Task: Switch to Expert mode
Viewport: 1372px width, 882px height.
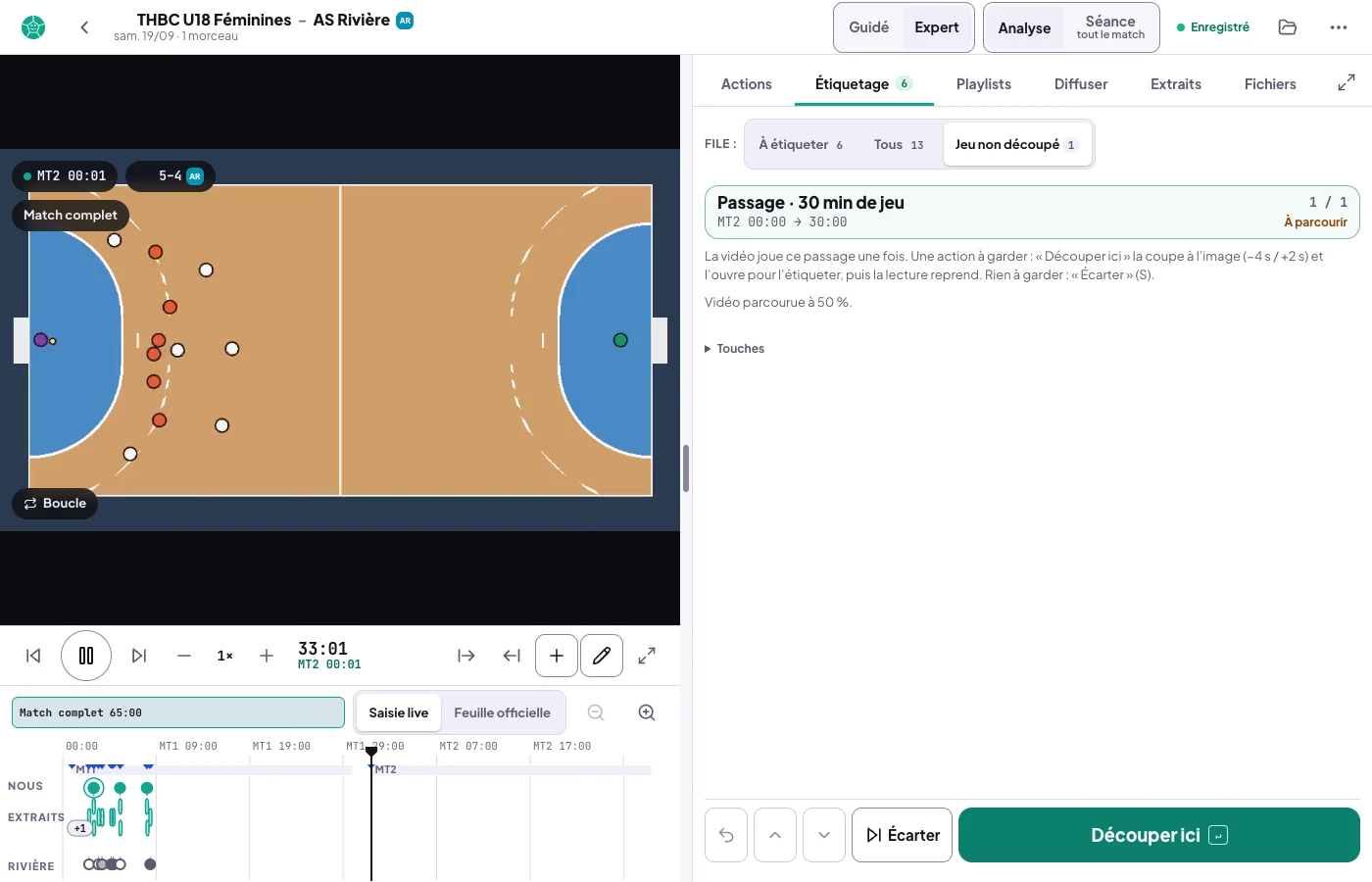Action: [937, 27]
